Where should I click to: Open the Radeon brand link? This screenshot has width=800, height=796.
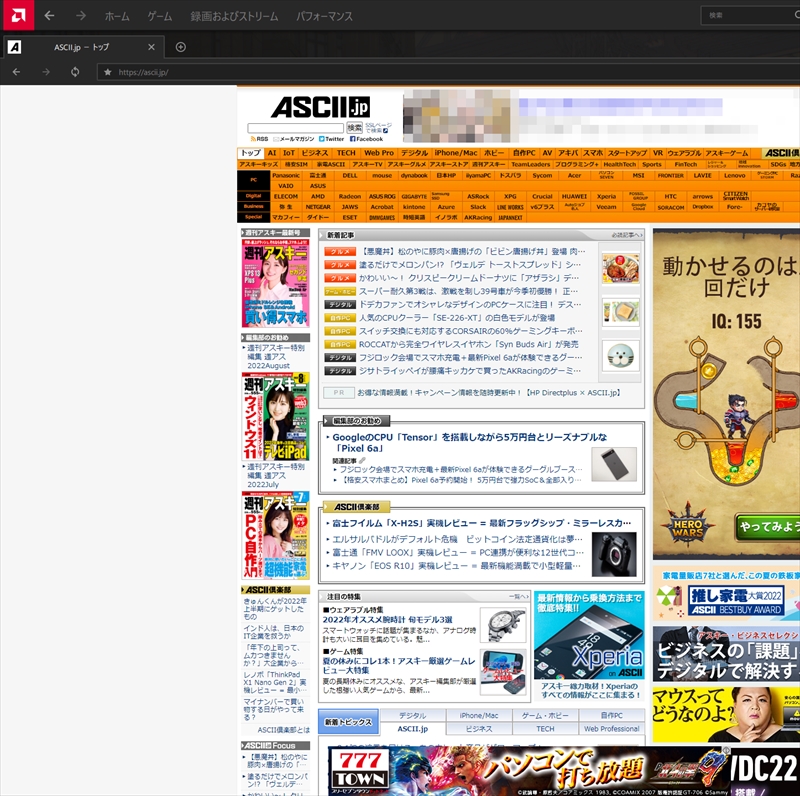pyautogui.click(x=350, y=196)
